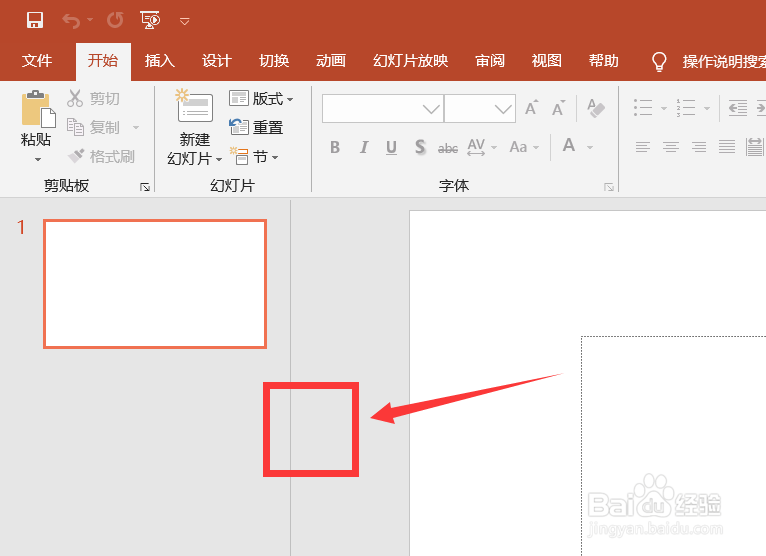Expand the bullets style dropdown
766x556 pixels.
click(663, 108)
